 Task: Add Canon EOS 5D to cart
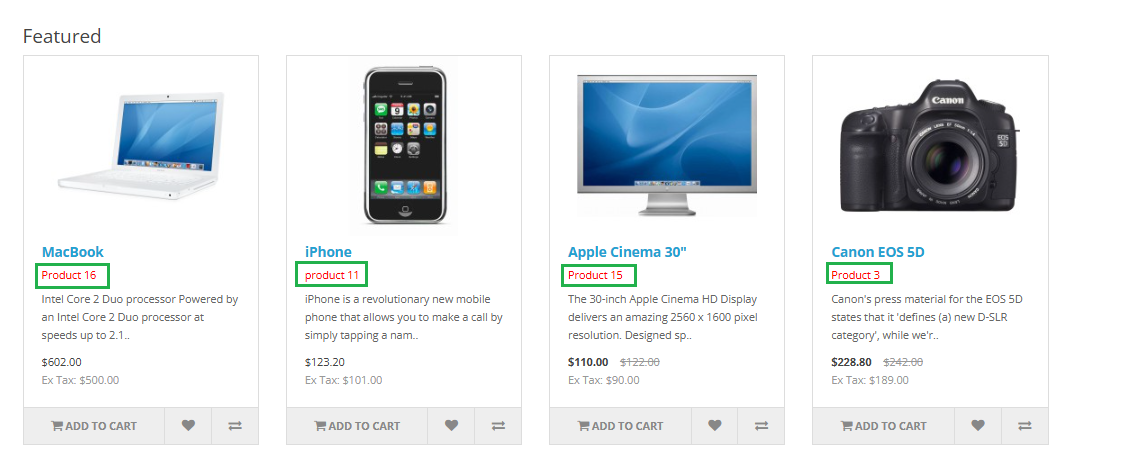coord(884,426)
